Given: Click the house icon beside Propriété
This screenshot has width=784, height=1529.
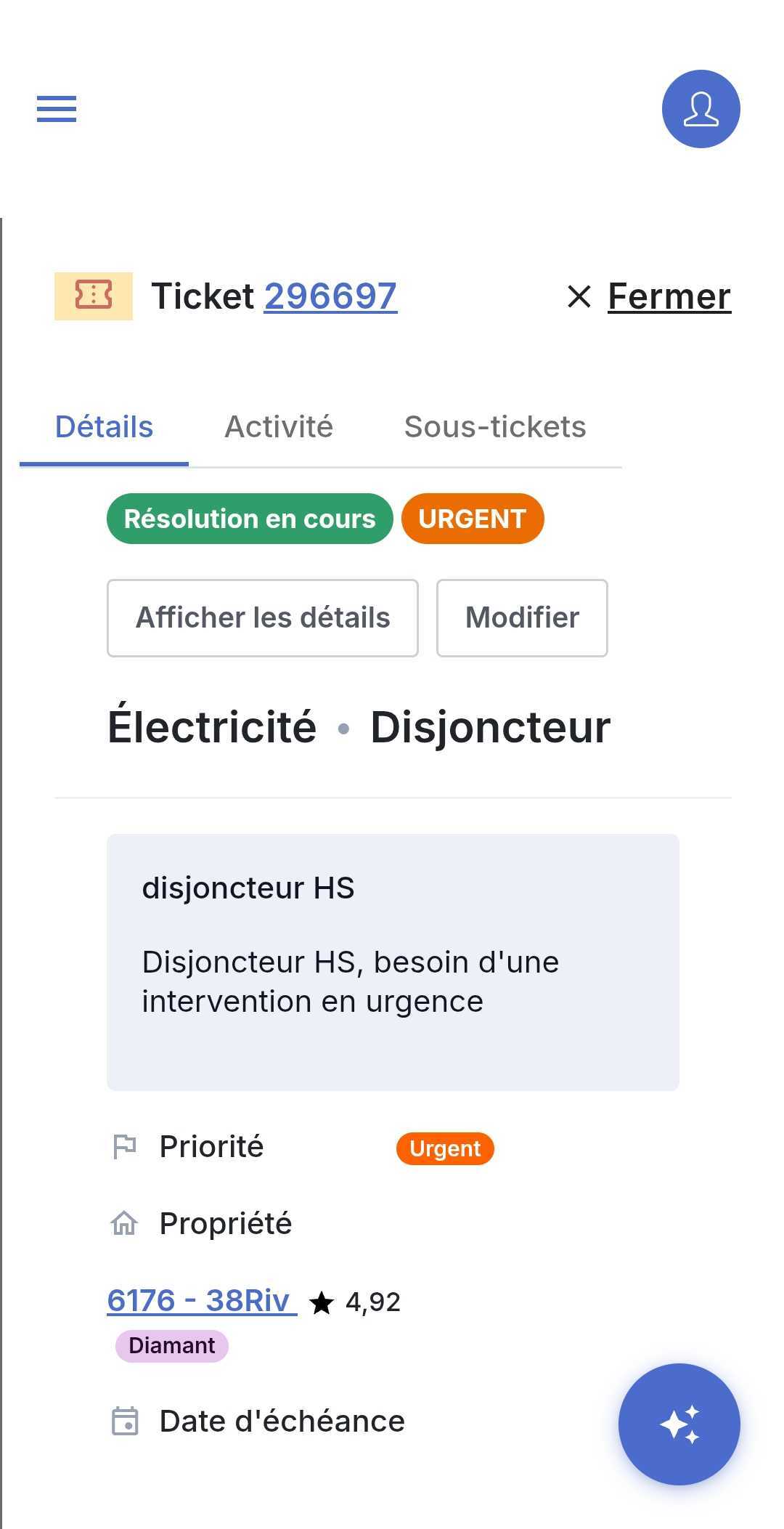Looking at the screenshot, I should 124,1223.
